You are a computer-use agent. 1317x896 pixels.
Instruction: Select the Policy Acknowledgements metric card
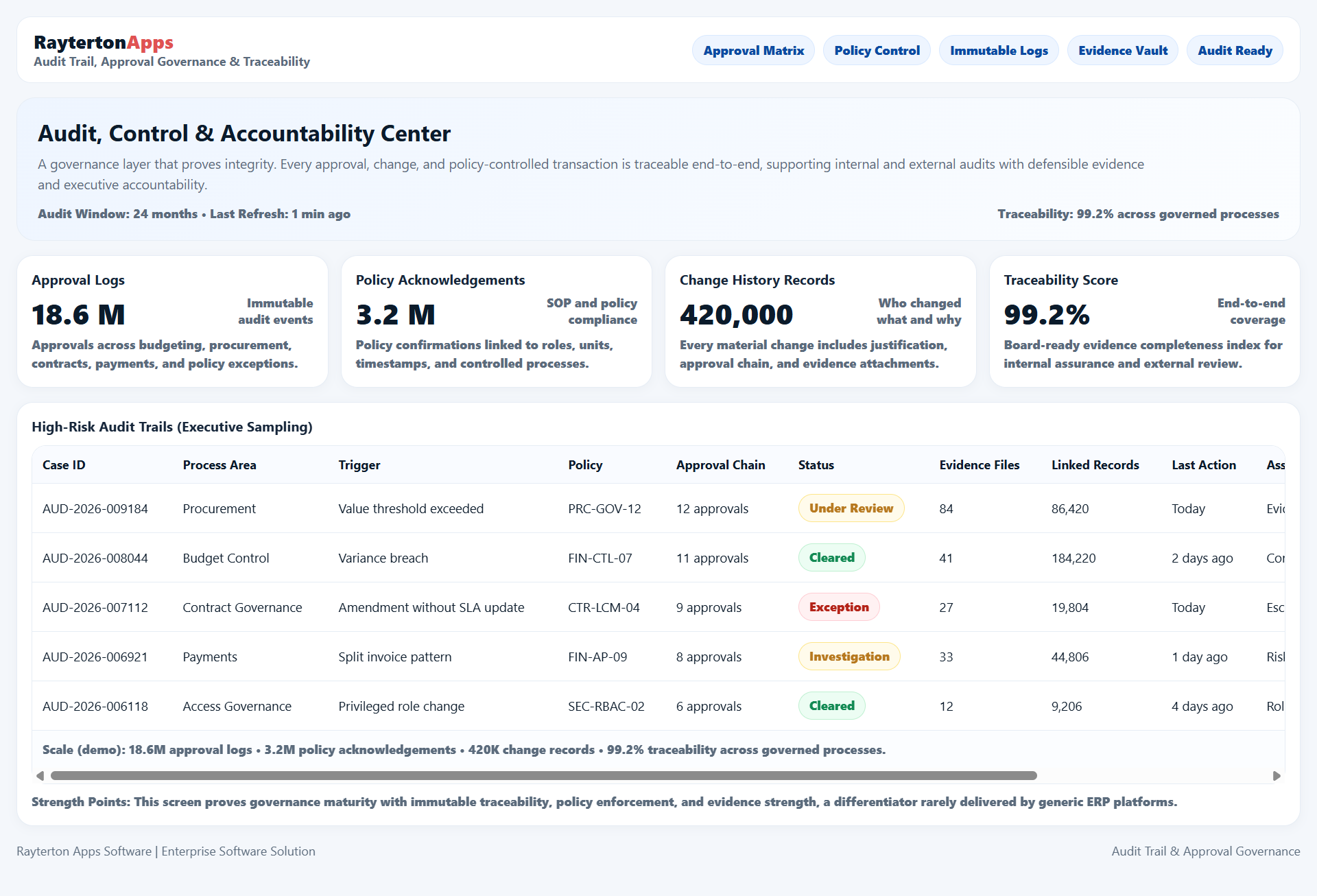click(x=496, y=321)
